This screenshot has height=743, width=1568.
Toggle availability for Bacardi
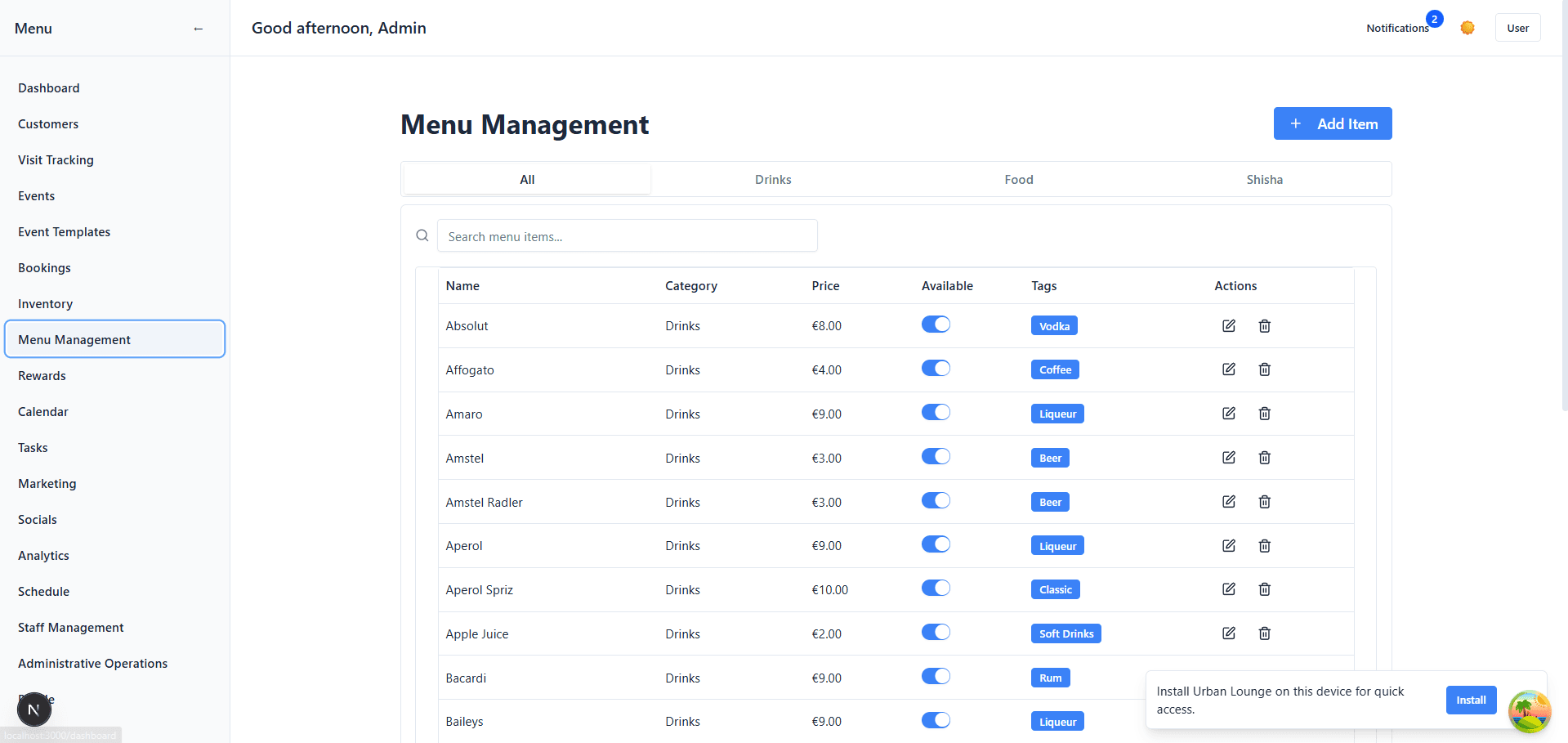pyautogui.click(x=936, y=677)
